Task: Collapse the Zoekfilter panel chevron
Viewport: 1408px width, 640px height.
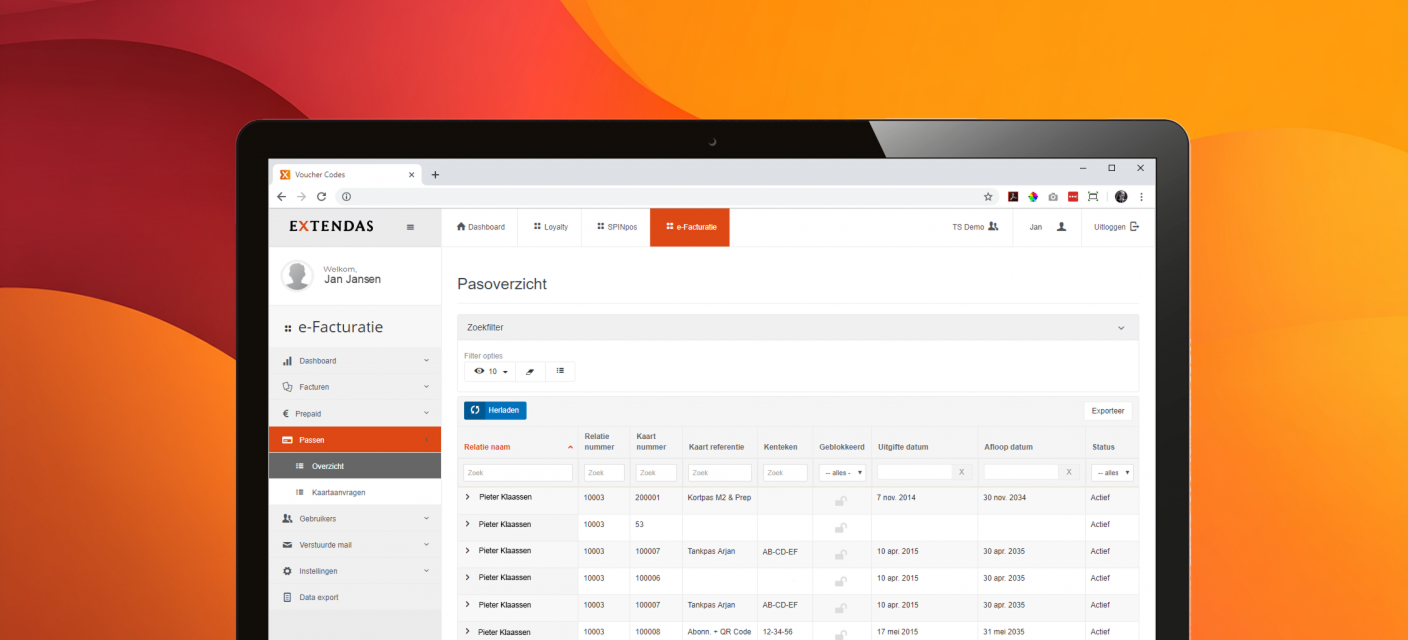Action: [x=1121, y=328]
